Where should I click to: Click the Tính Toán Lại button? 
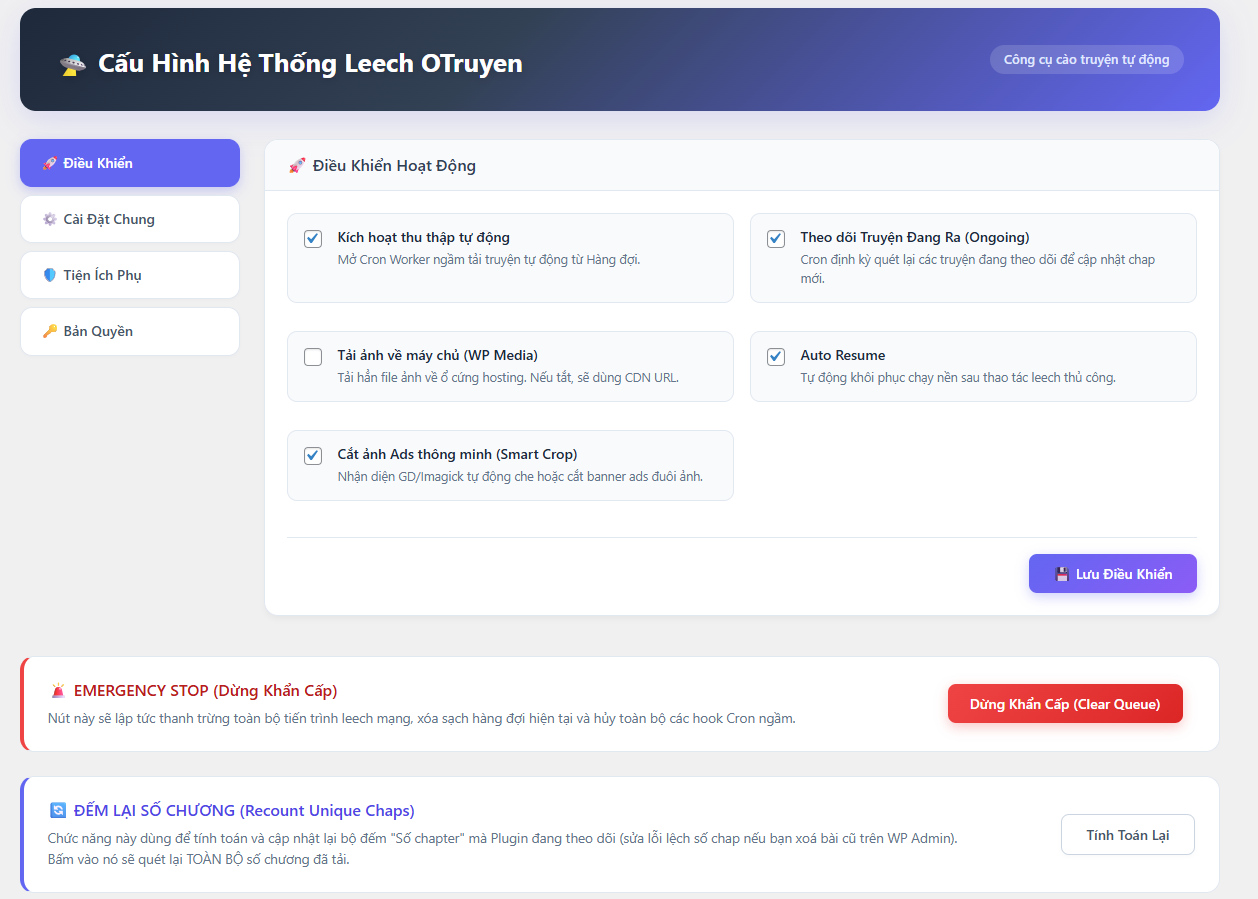coord(1127,835)
